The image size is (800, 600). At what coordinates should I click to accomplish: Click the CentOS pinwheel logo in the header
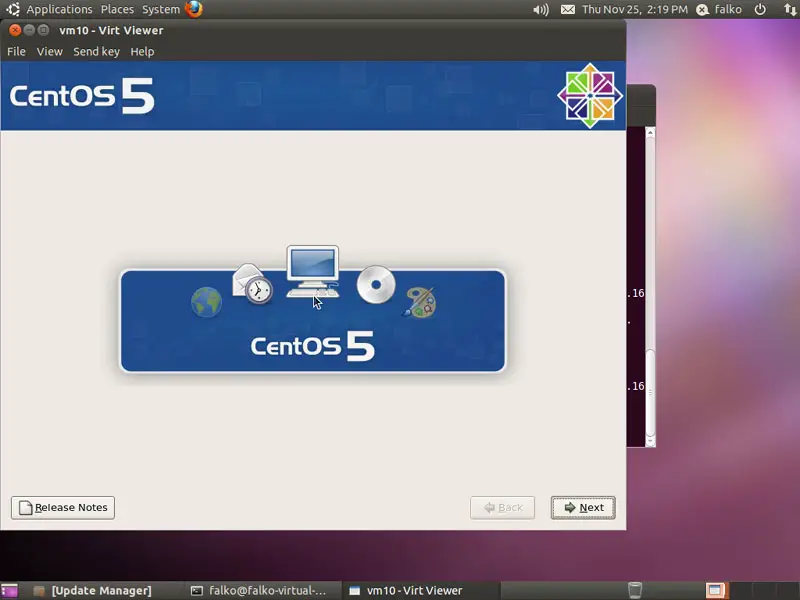590,95
